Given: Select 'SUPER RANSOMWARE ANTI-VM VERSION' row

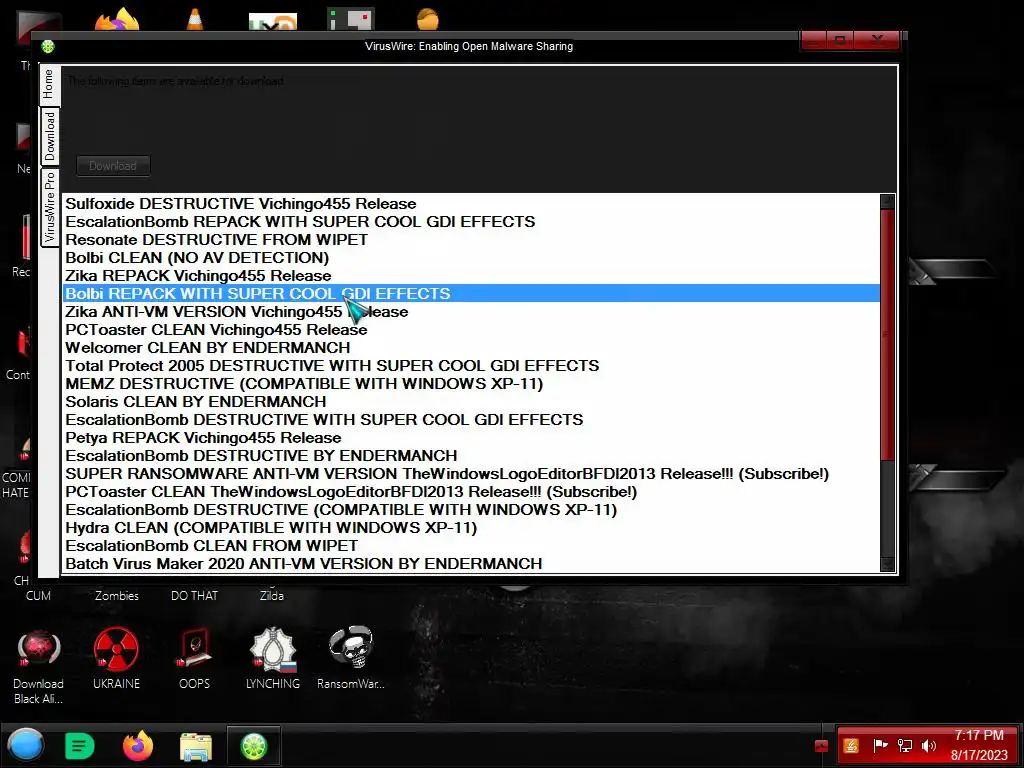Looking at the screenshot, I should tap(471, 473).
